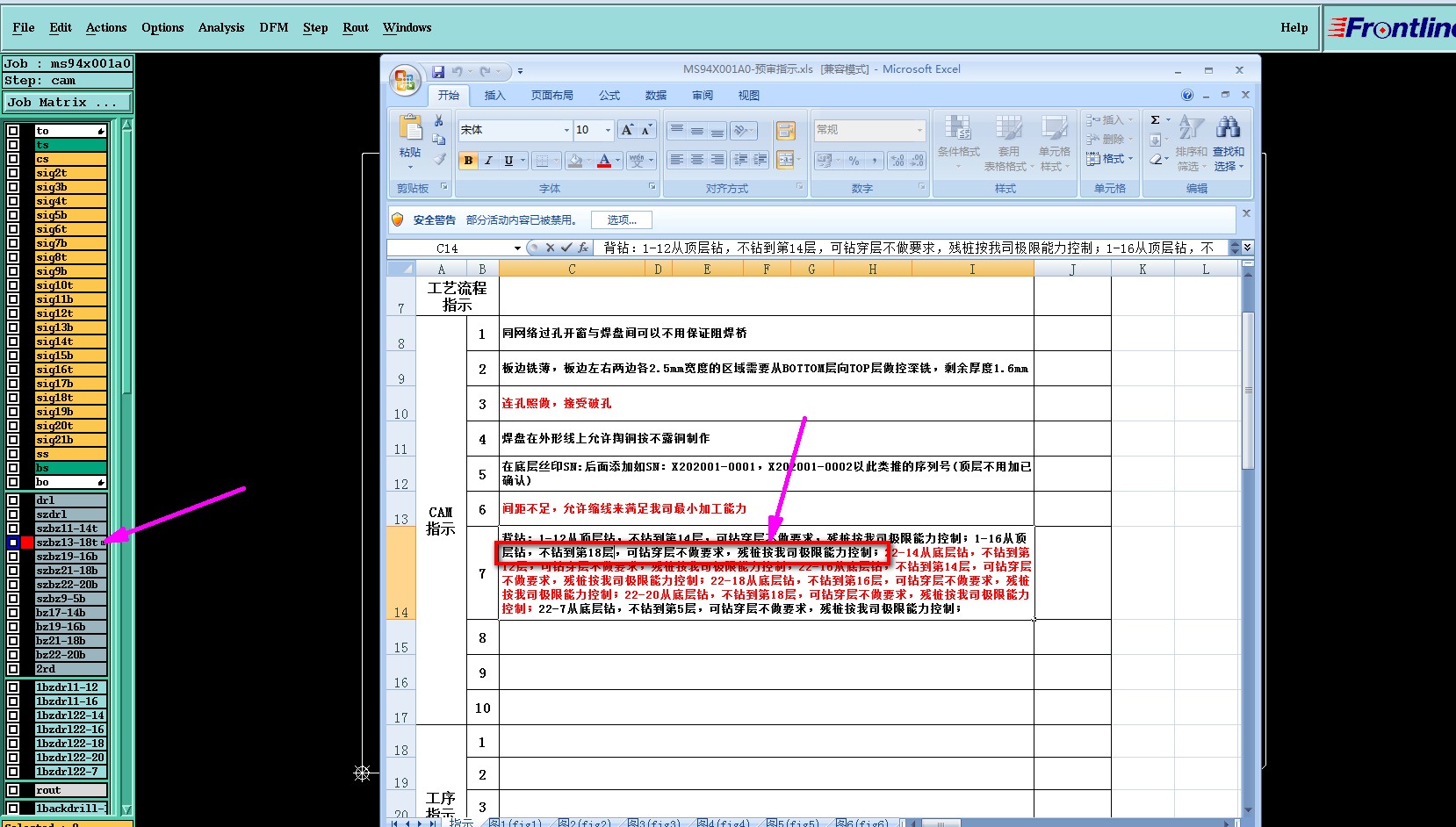Click the Redo icon in Excel
This screenshot has height=827, width=1456.
pyautogui.click(x=485, y=71)
